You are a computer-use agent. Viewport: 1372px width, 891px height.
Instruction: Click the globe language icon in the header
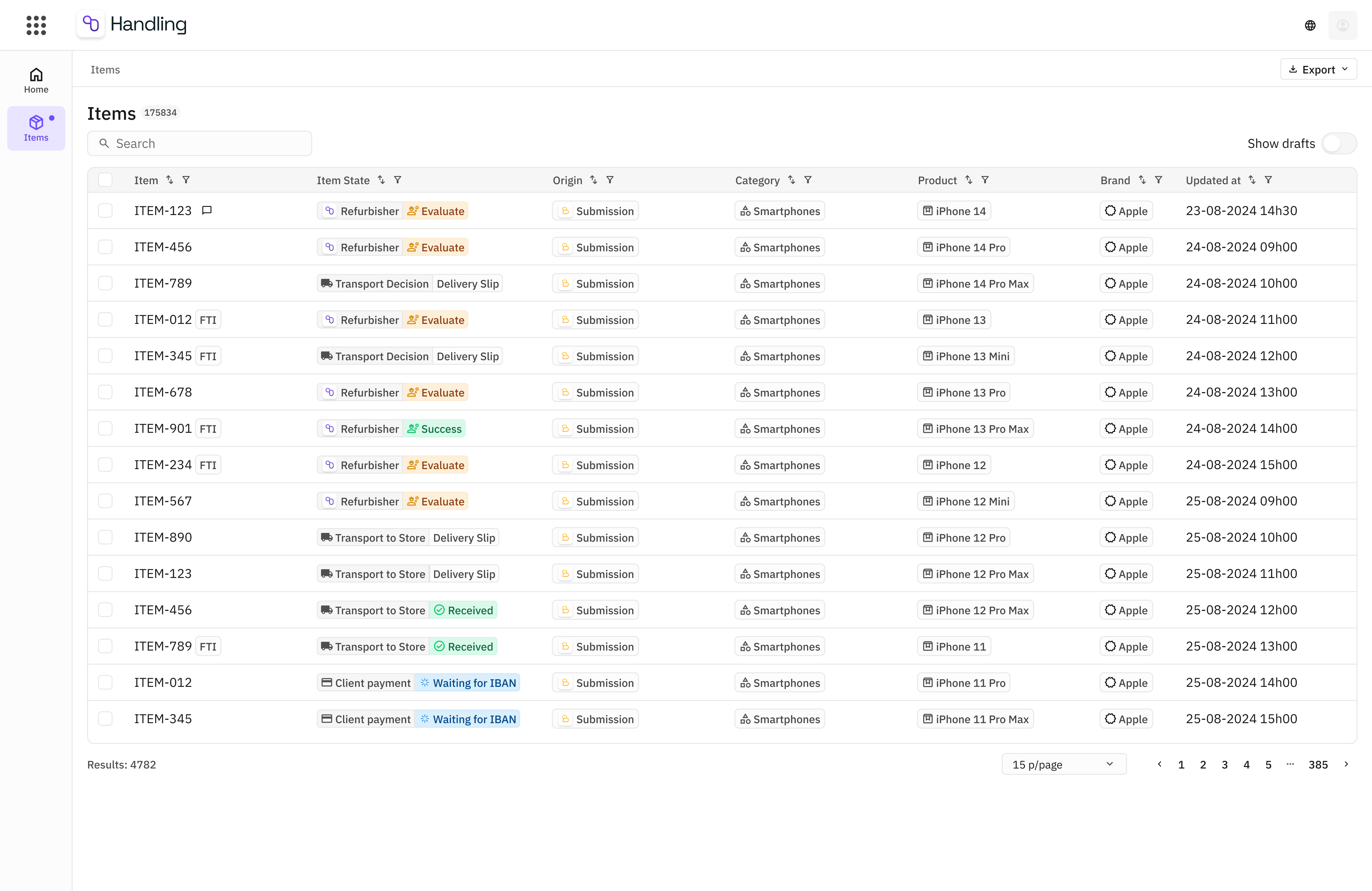coord(1310,25)
